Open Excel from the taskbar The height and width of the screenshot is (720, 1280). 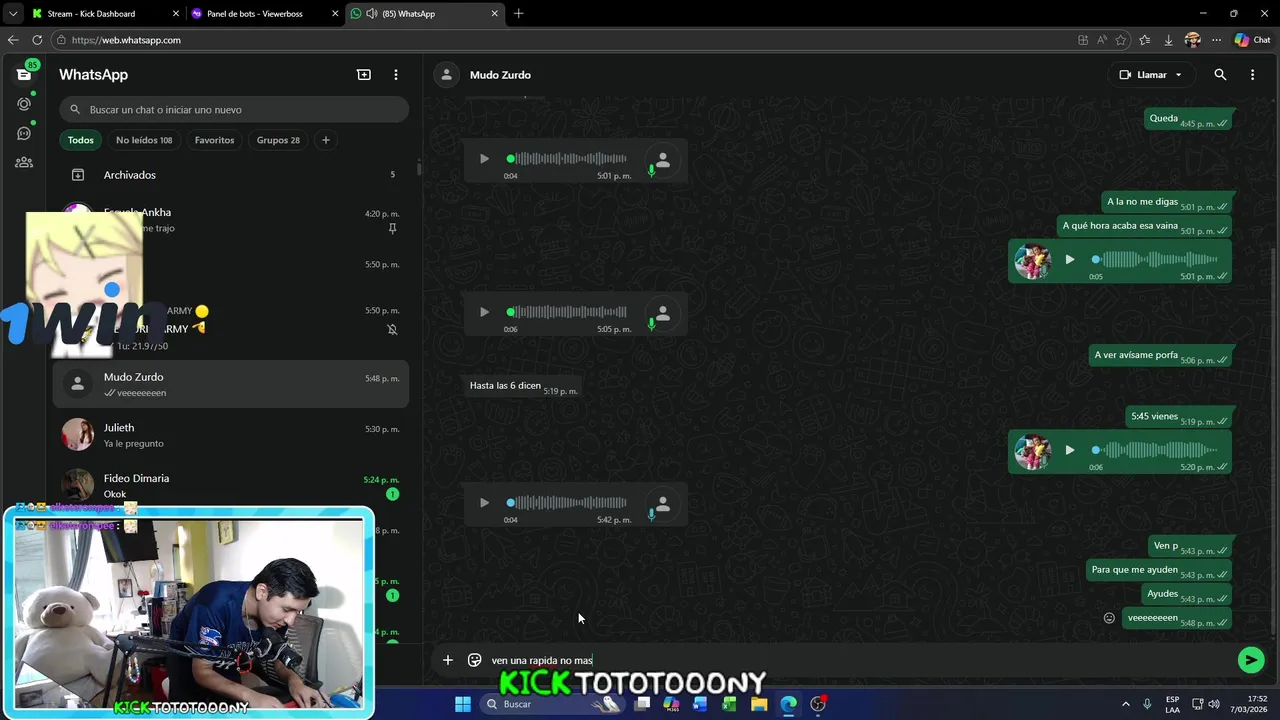click(x=729, y=704)
